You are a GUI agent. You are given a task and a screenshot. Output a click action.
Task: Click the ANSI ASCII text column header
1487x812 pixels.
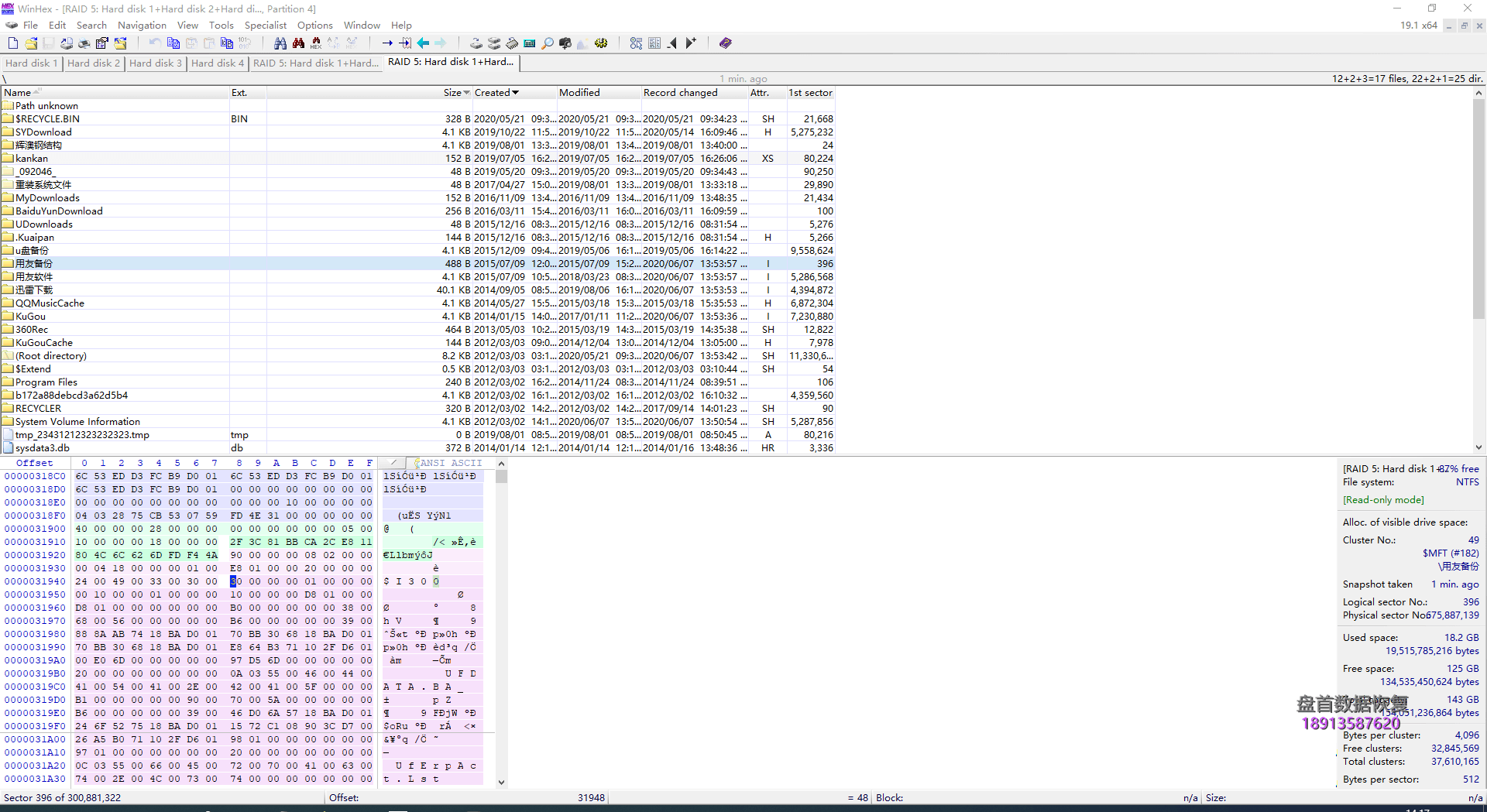pyautogui.click(x=451, y=464)
